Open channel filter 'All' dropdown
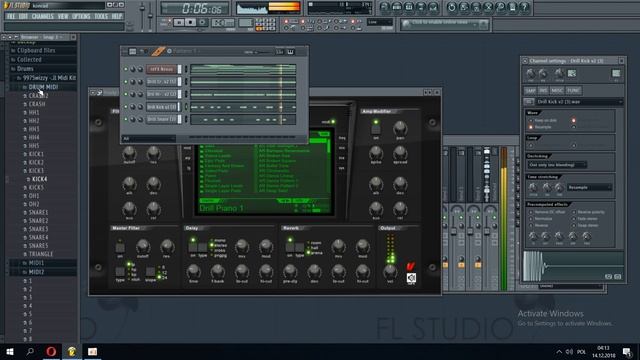640x360 pixels. tap(149, 139)
